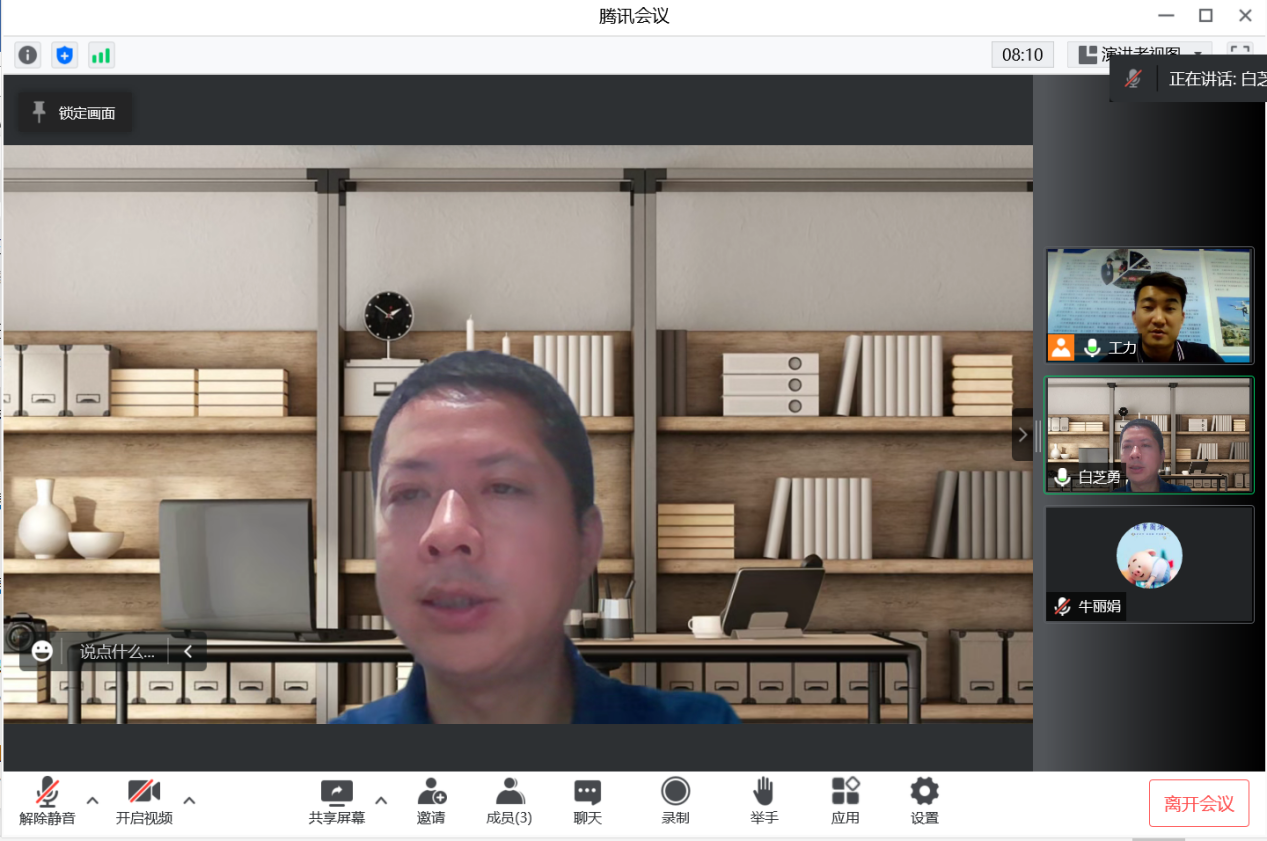Expand share options arrow beside 共享屏幕
Viewport: 1267px width, 841px height.
pos(381,800)
